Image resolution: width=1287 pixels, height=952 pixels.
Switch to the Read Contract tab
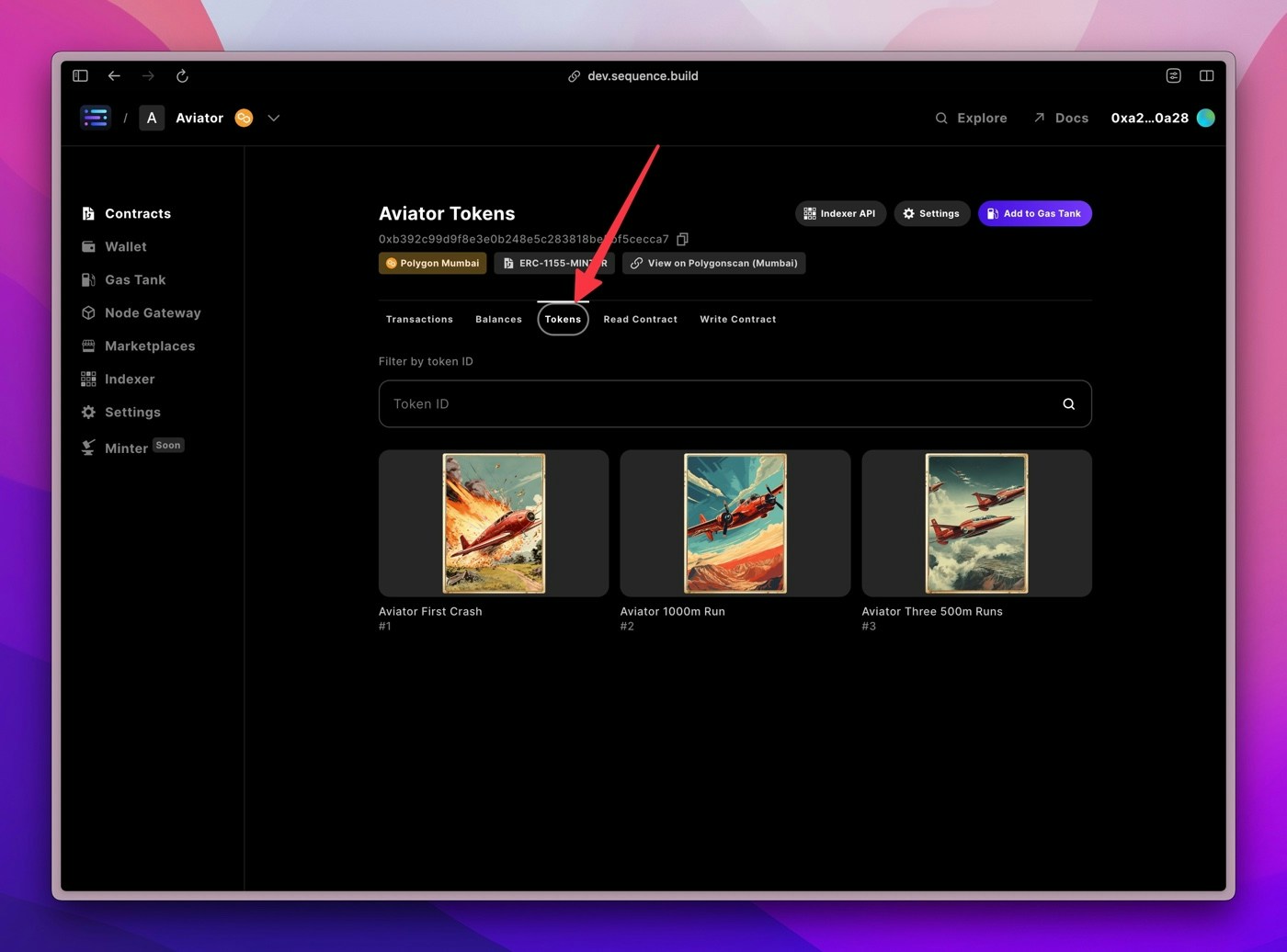coord(640,319)
